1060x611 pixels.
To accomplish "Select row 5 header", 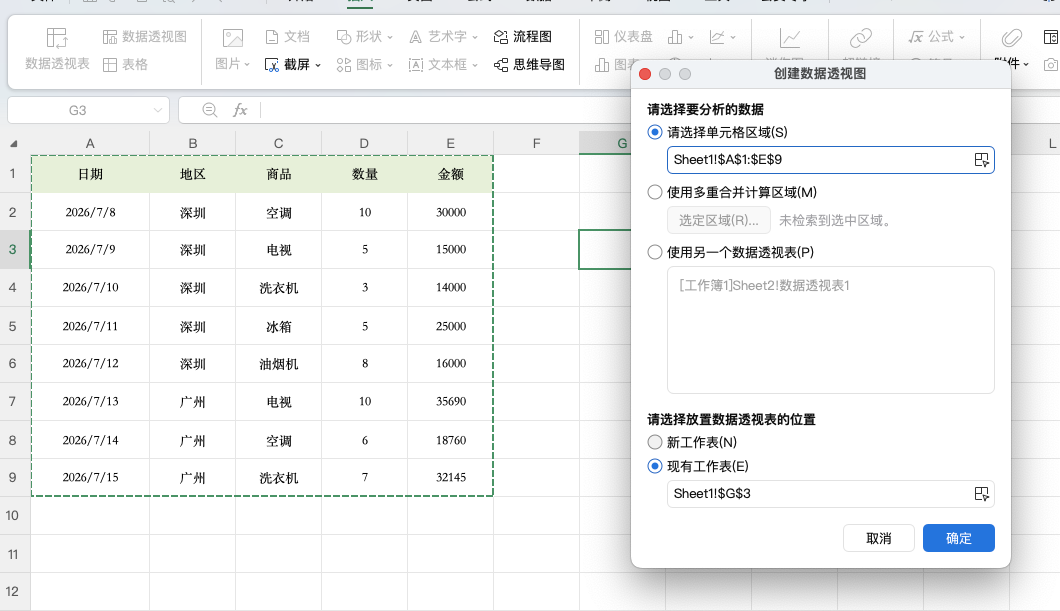I will pyautogui.click(x=13, y=326).
